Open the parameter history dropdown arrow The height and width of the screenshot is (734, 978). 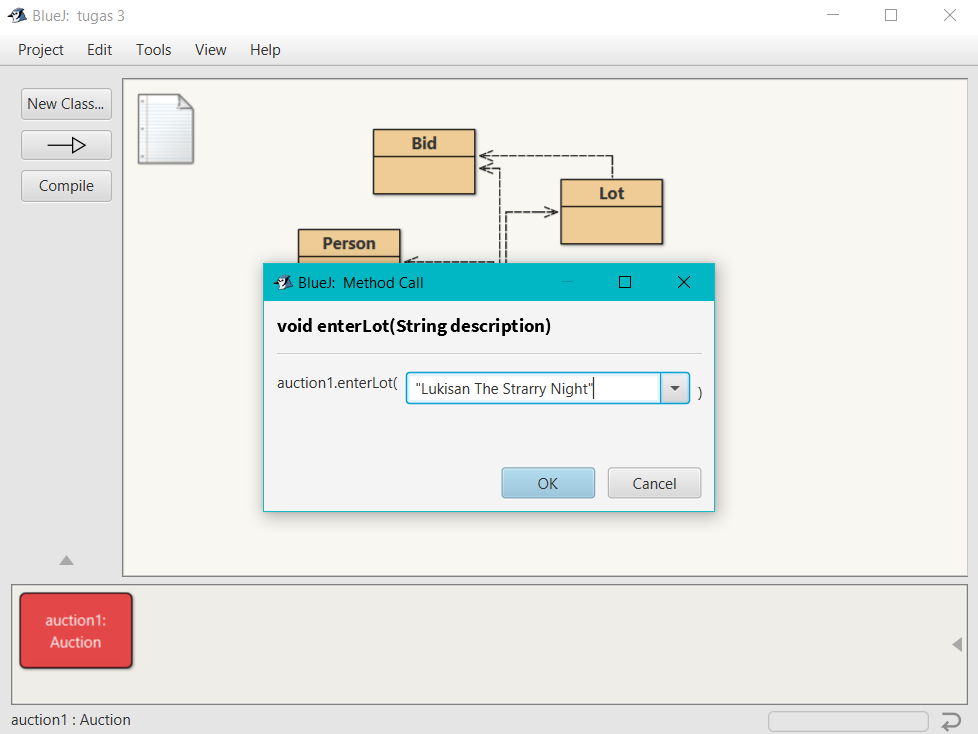[675, 389]
